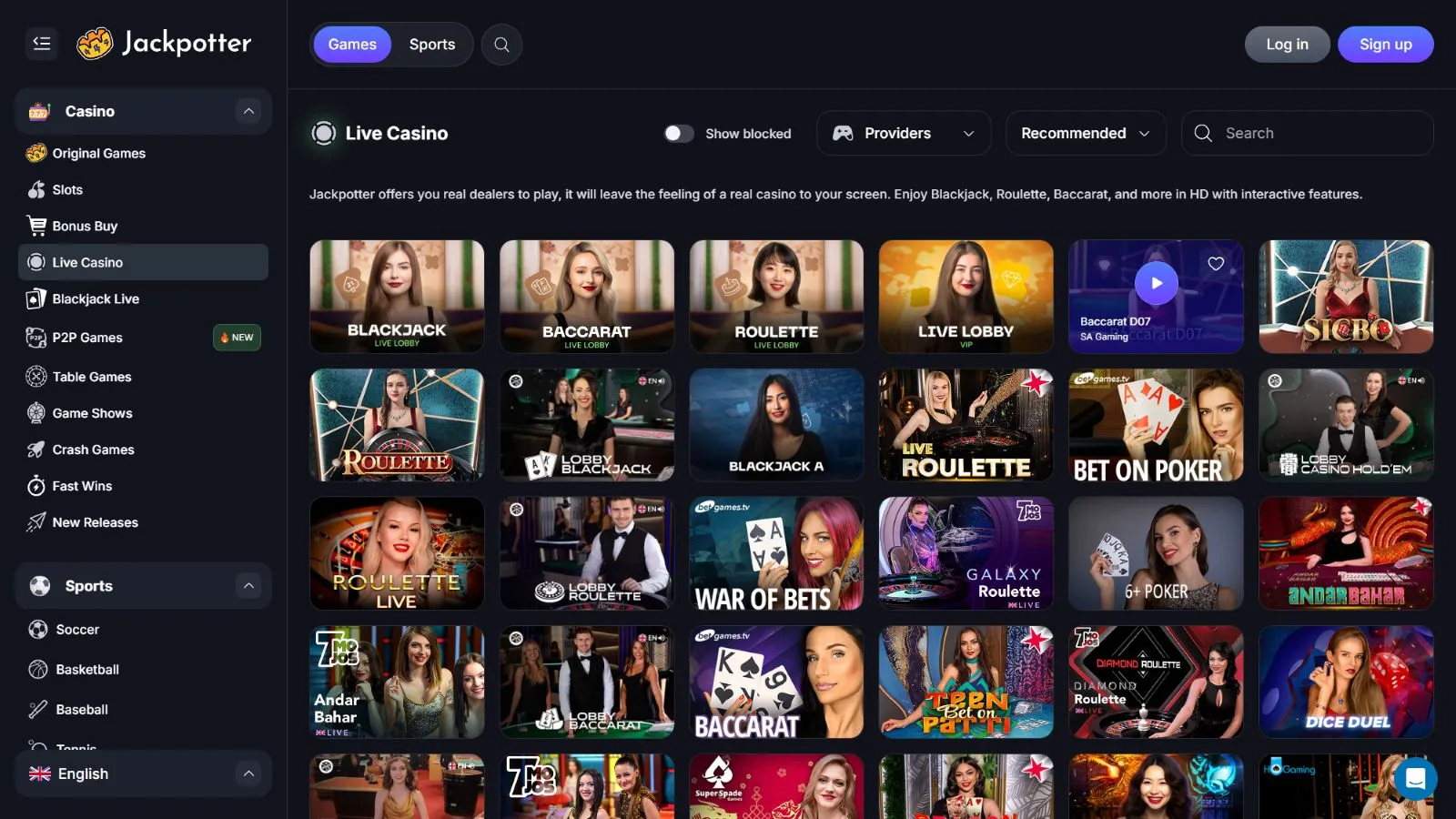Expand the Recommended sort dropdown
Viewport: 1456px width, 819px height.
tap(1085, 134)
